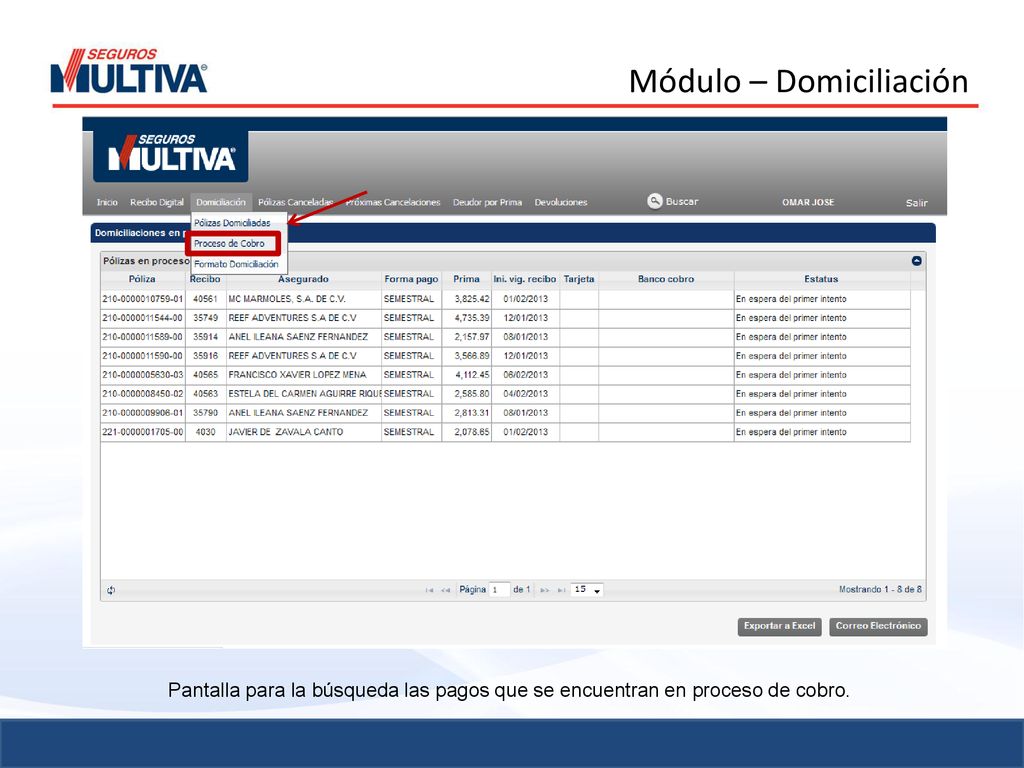Click date 06/02/2013 cell
Viewport: 1024px width, 768px height.
(x=525, y=375)
